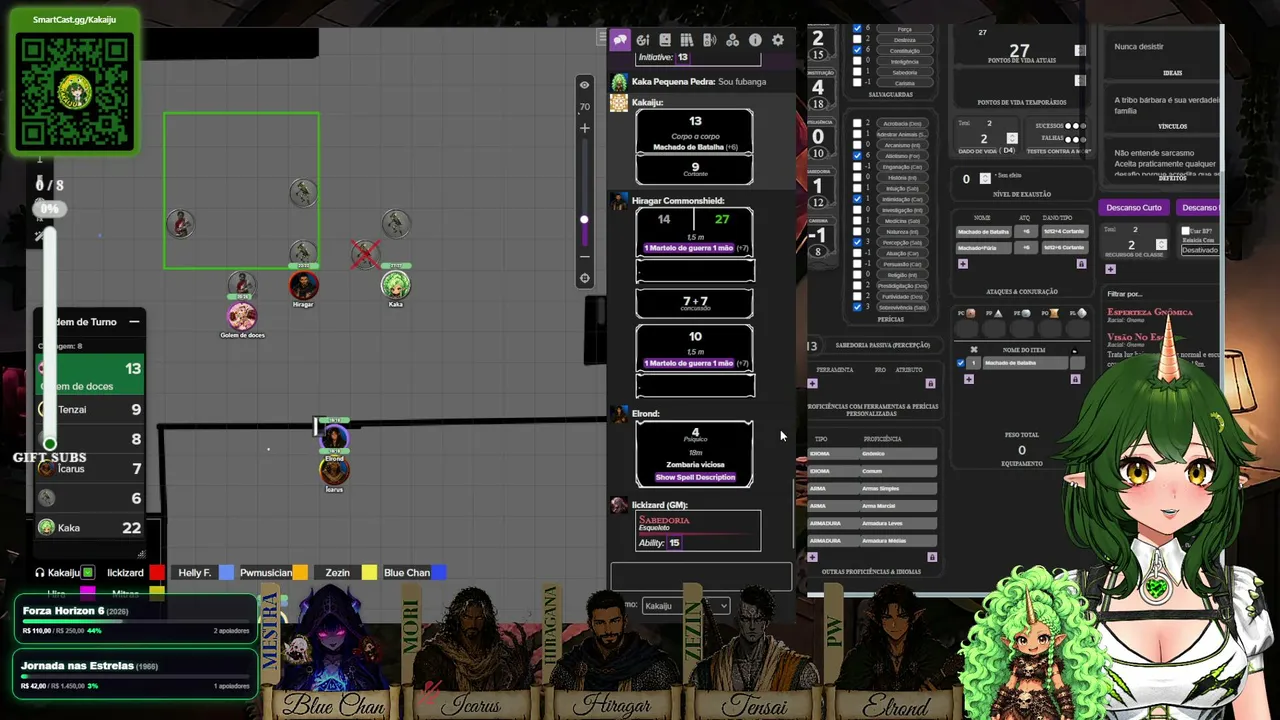Toggle Força saving throw proficiency checkbox

[857, 29]
